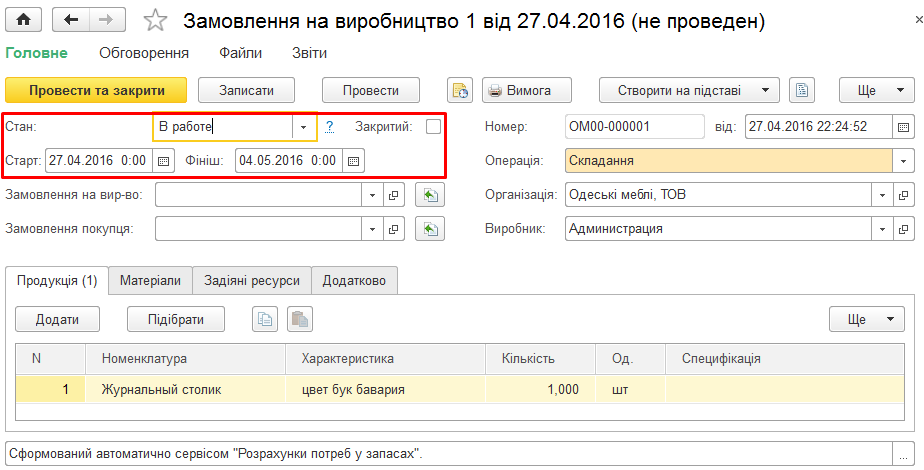Fill by Замовлення на вир-во green arrow
924x470 pixels.
430,195
